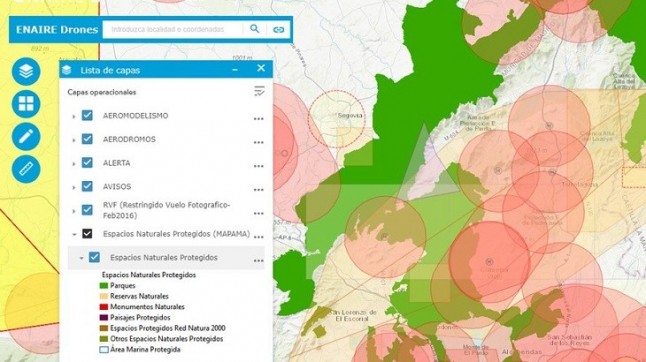Screen dimensions: 646x362
Task: Select AVISOS layer name
Action: tap(117, 187)
